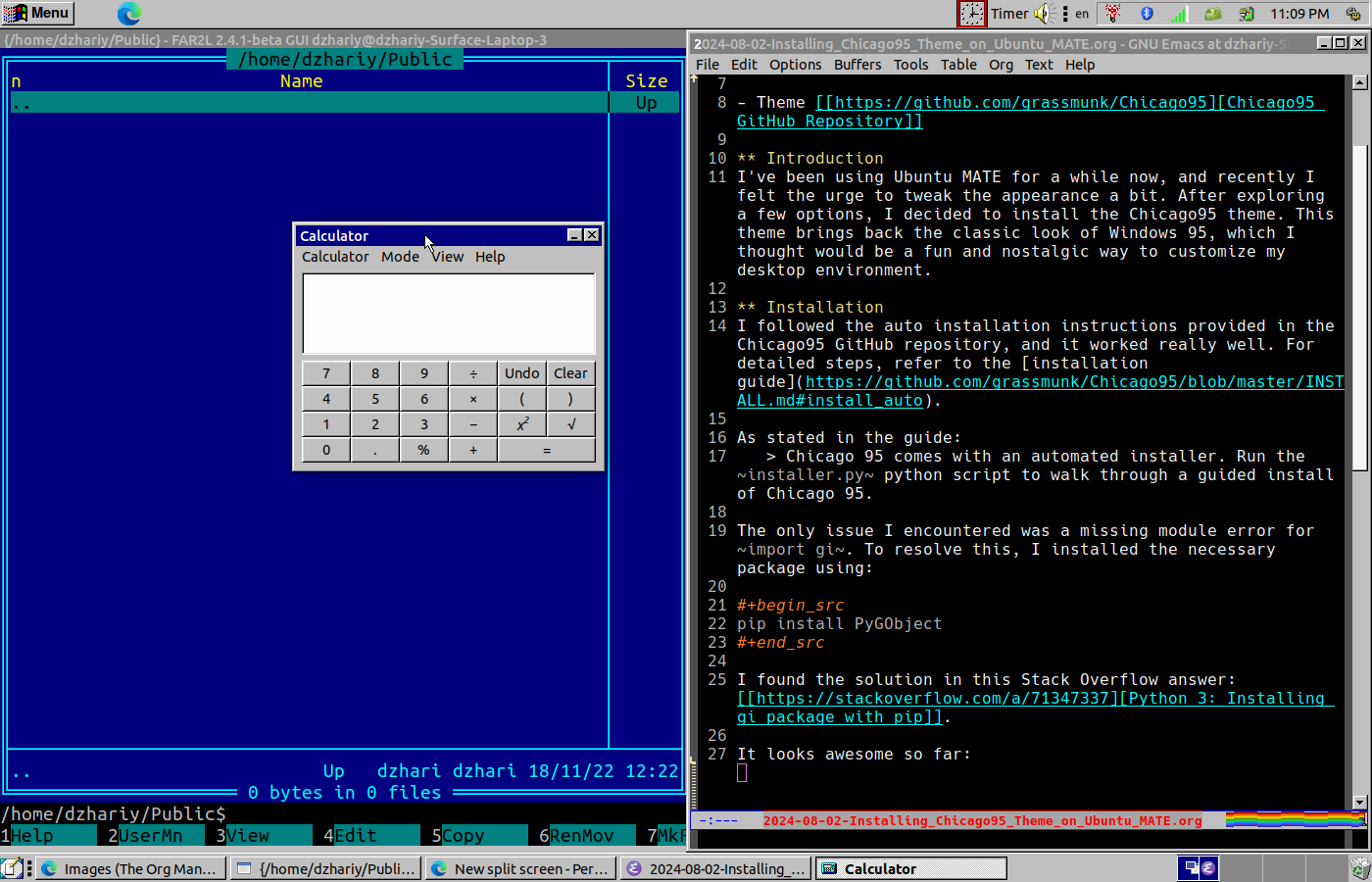Viewport: 1372px width, 882px height.
Task: Open the Org menu in Emacs
Action: pyautogui.click(x=1001, y=65)
